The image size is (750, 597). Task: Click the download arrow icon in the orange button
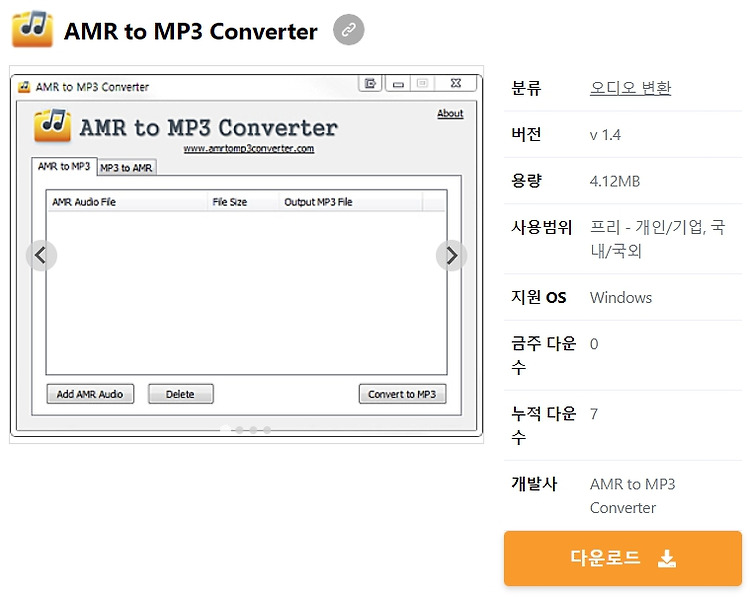point(666,558)
